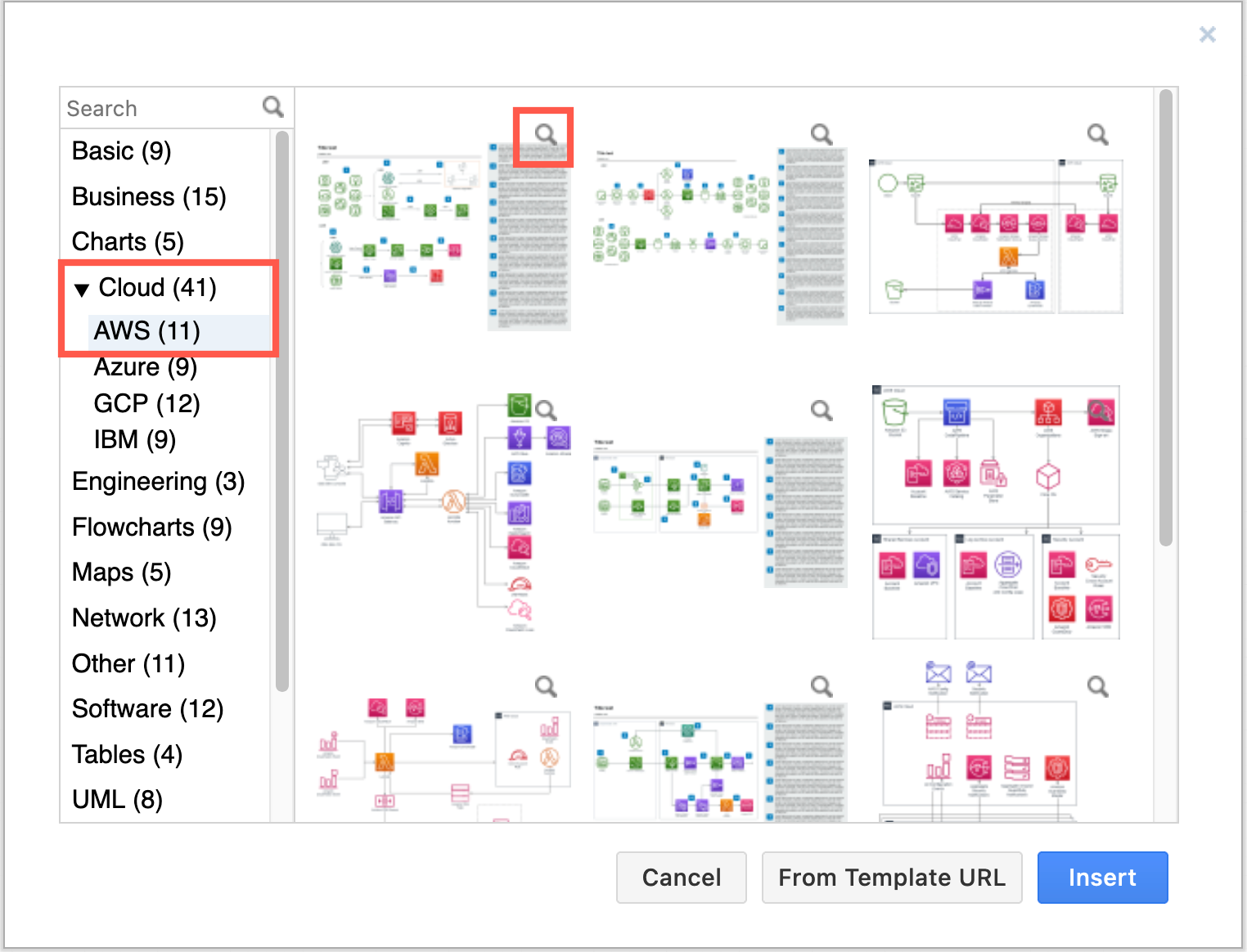Open preview of the top-right pink AWS diagram

1097,133
